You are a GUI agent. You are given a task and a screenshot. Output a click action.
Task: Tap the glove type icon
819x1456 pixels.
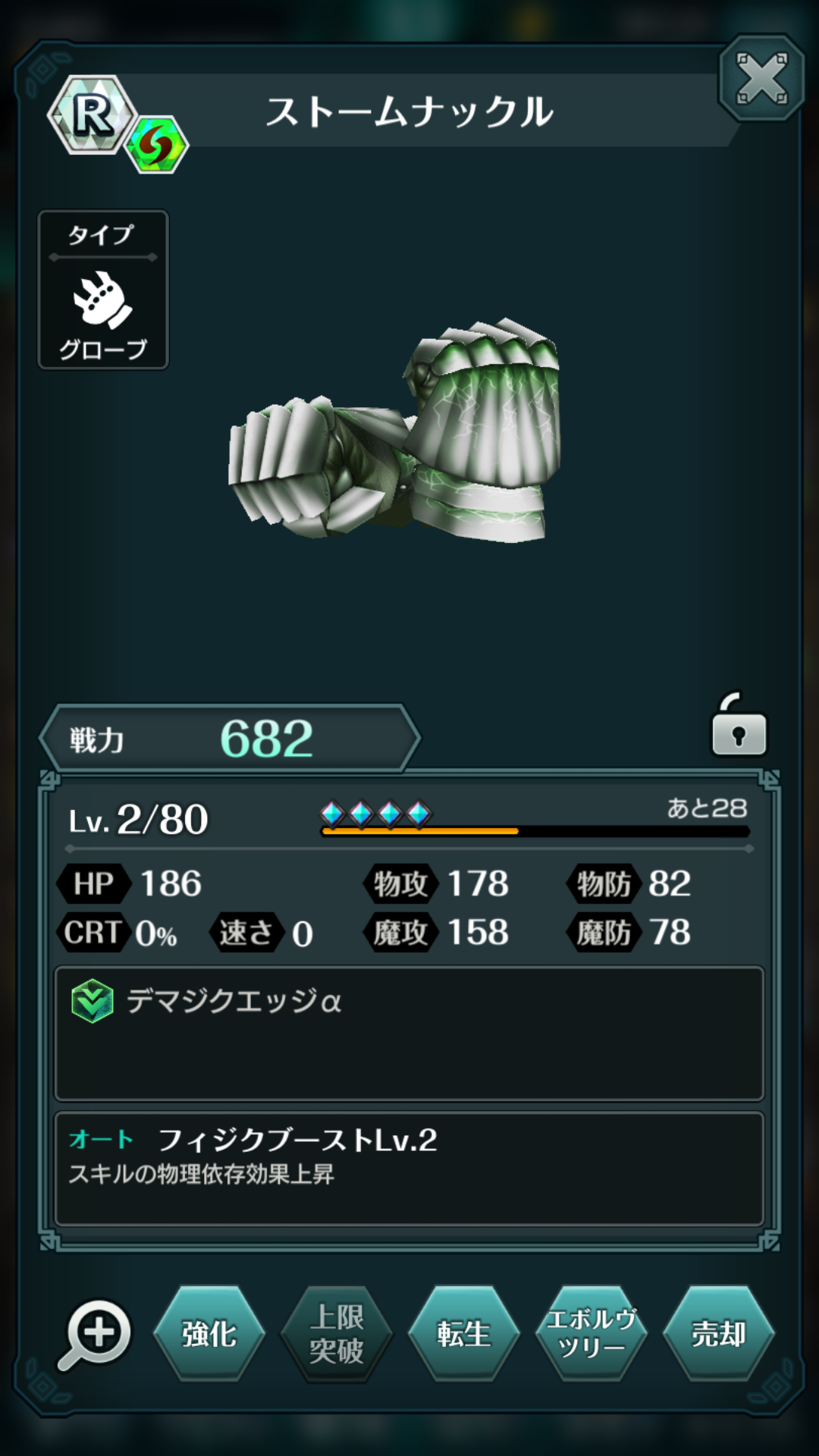pos(102,300)
